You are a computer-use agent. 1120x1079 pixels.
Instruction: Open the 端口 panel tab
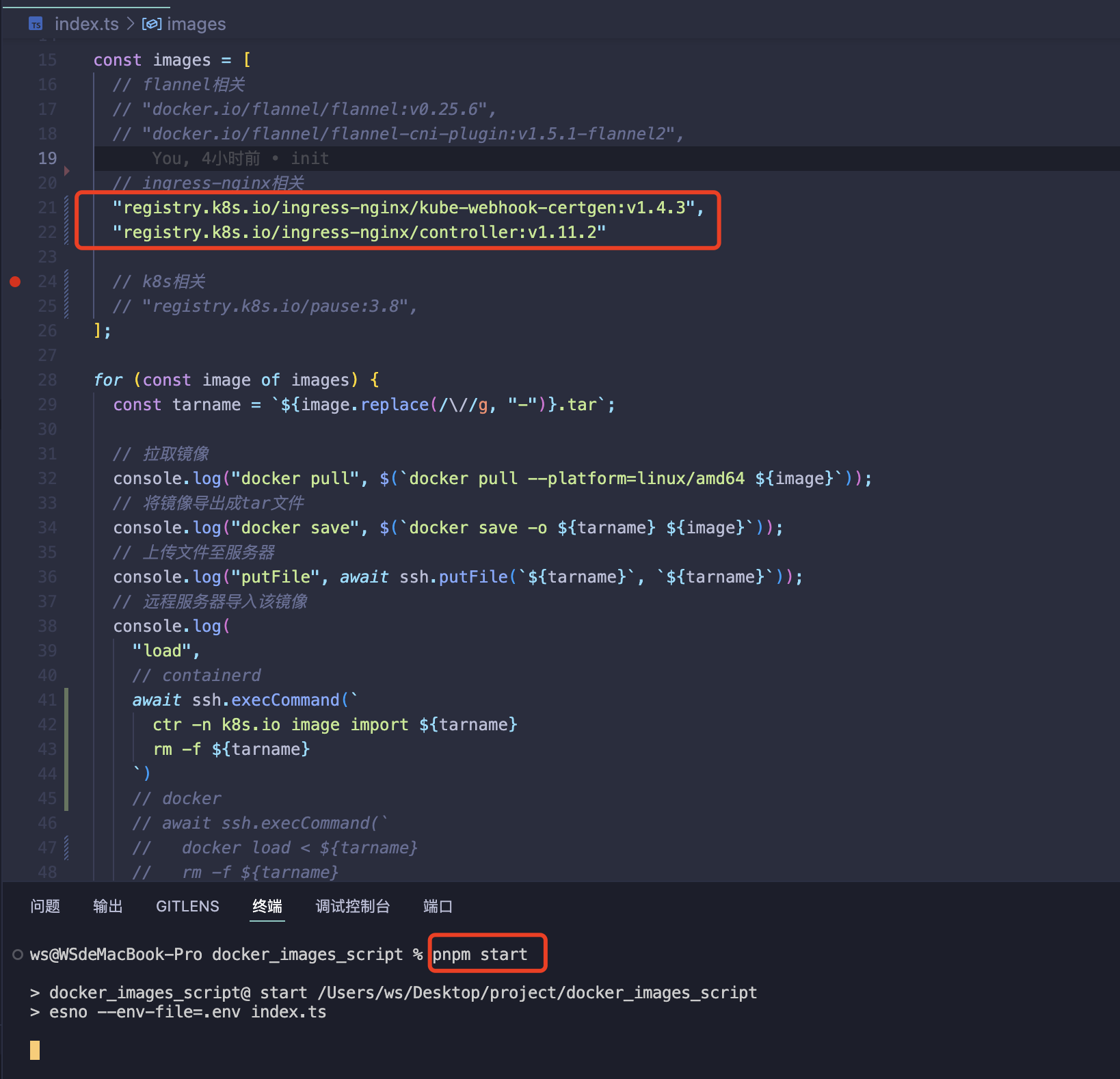438,907
